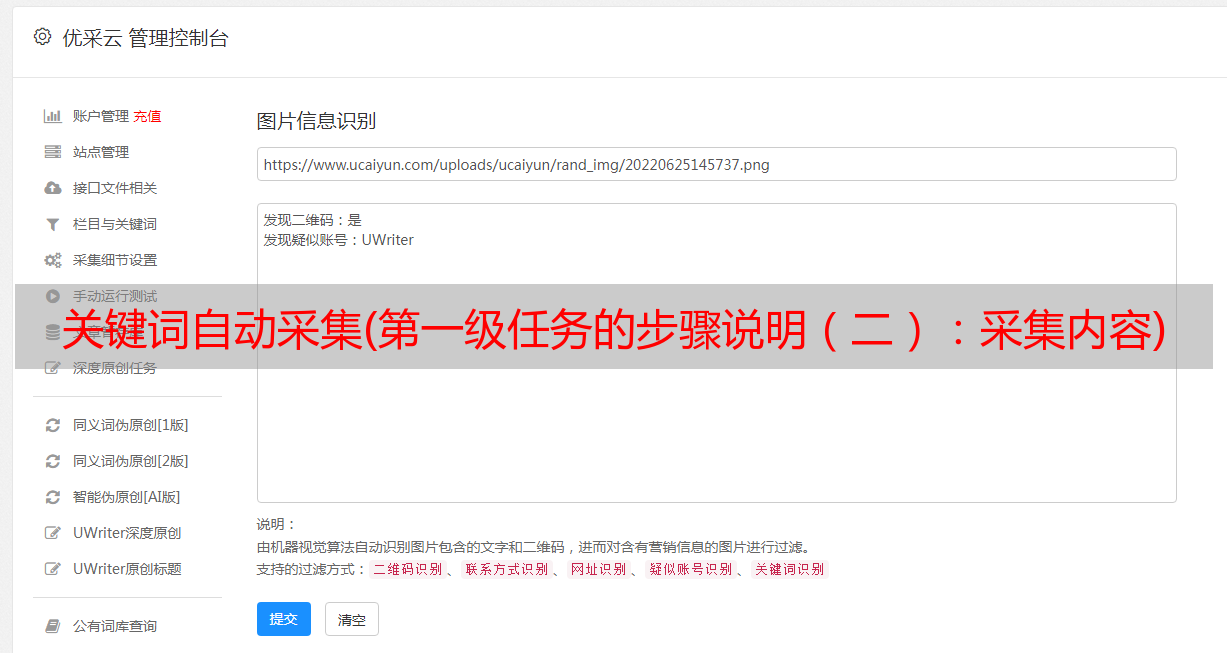Click the edit icon for UWriter原创标题
Screen dimensions: 1227x653
53,569
